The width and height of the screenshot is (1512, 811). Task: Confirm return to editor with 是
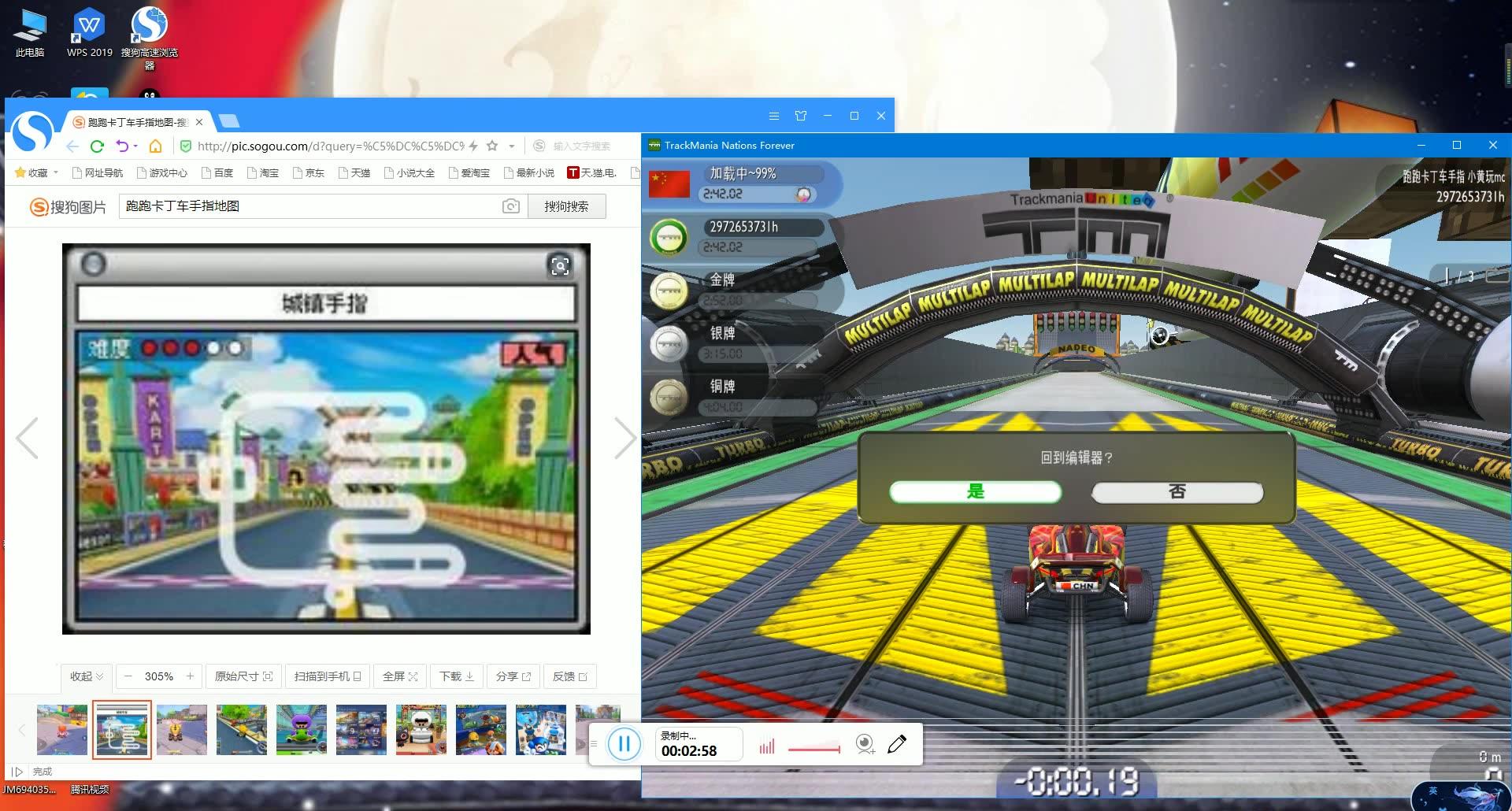(976, 492)
